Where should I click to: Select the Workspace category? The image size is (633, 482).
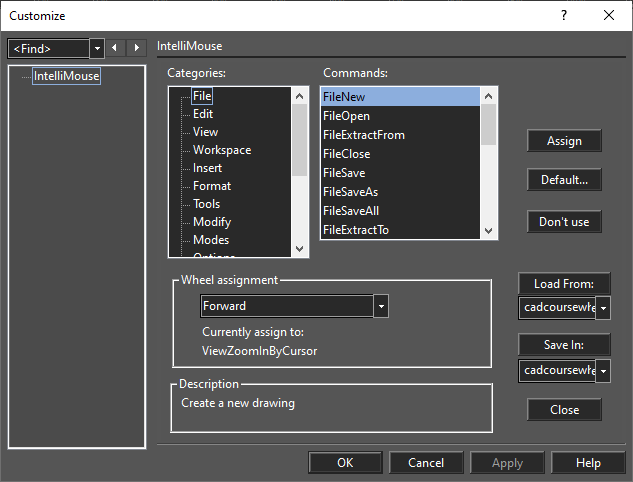[x=222, y=150]
